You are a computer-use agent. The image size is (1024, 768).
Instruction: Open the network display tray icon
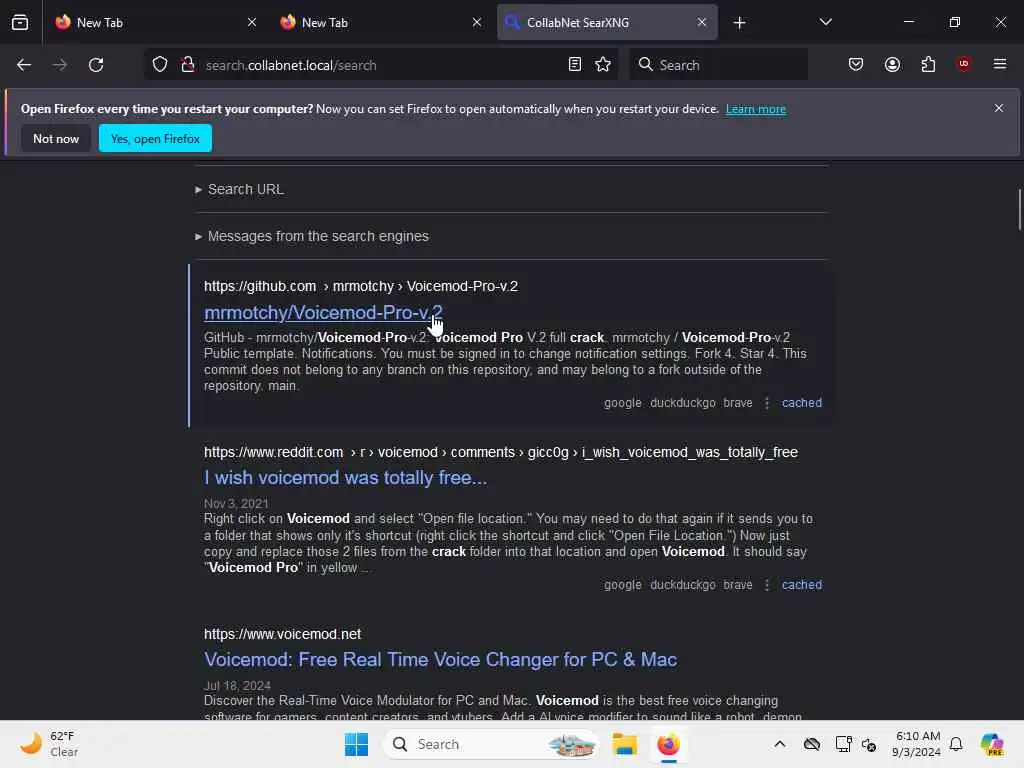click(843, 744)
